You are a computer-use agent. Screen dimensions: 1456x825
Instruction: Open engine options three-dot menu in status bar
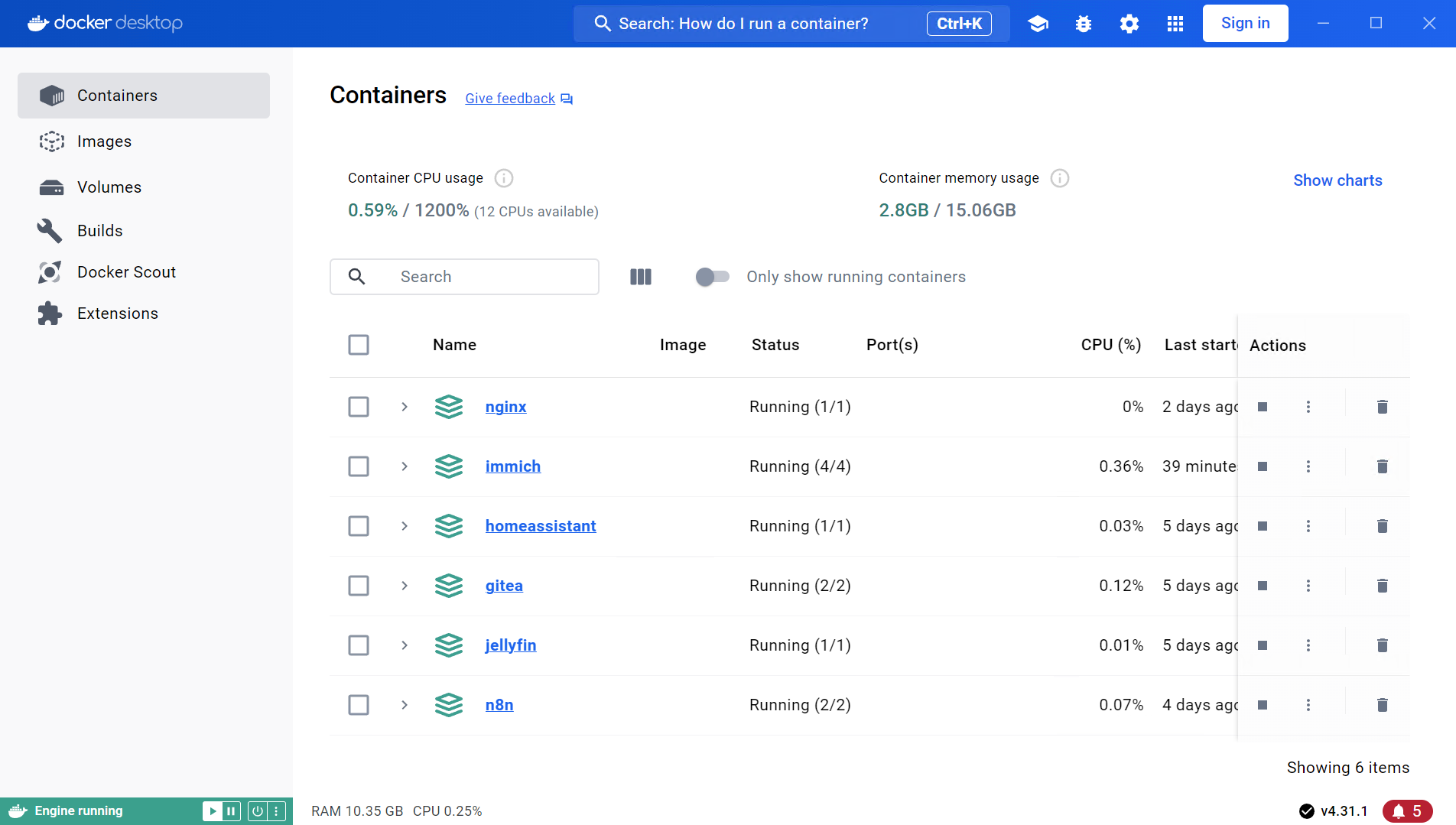click(x=277, y=811)
